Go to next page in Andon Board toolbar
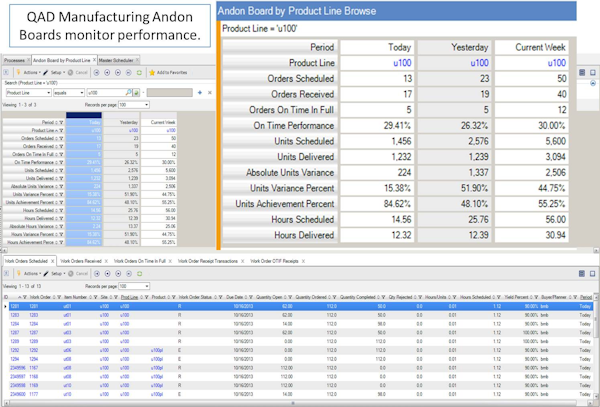 [x=118, y=72]
